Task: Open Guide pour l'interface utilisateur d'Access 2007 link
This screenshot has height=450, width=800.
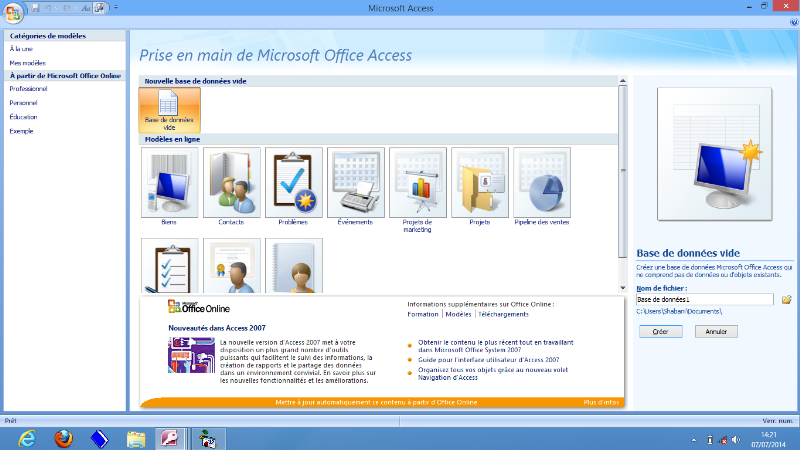Action: pyautogui.click(x=488, y=360)
